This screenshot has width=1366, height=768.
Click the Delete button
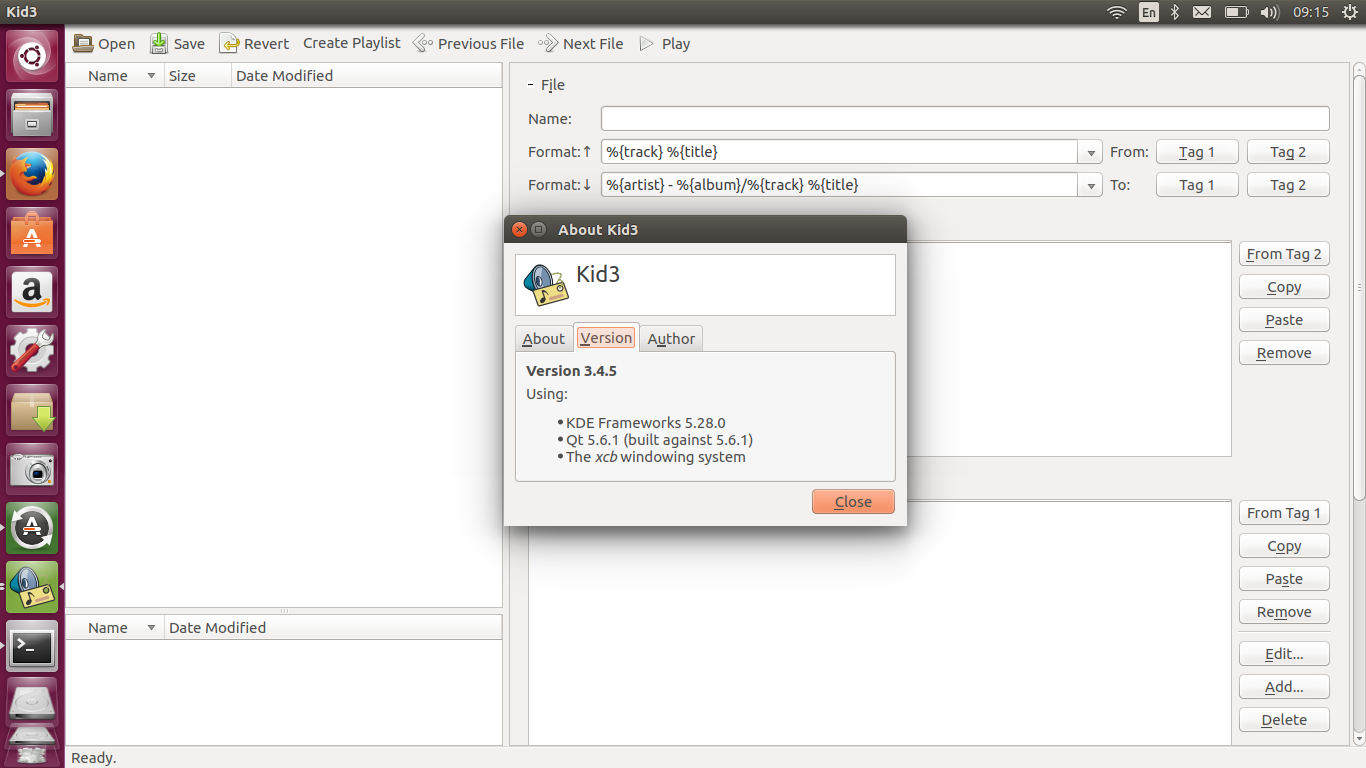click(x=1284, y=720)
